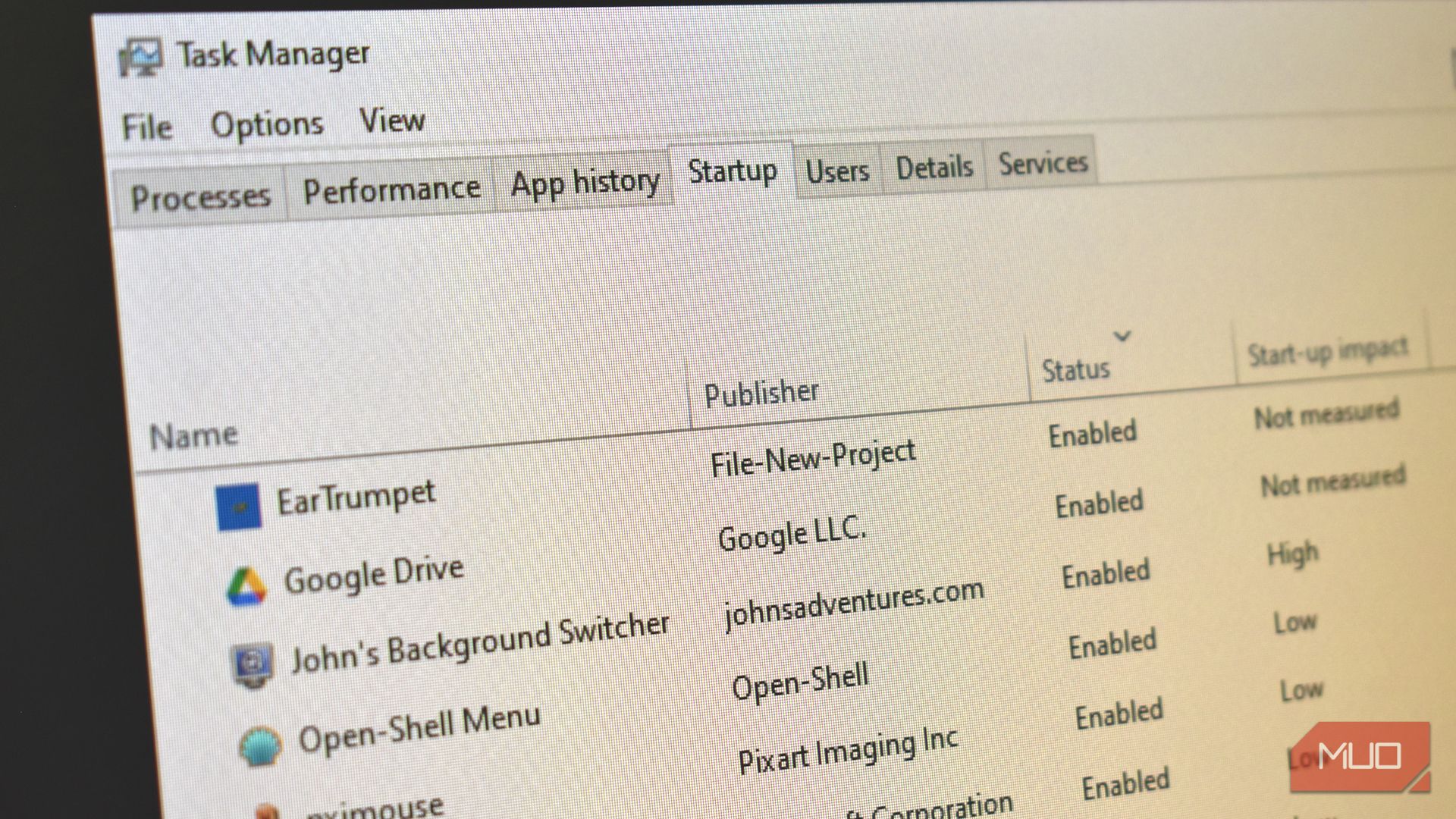
Task: Sort by the Publisher column header
Action: point(761,391)
